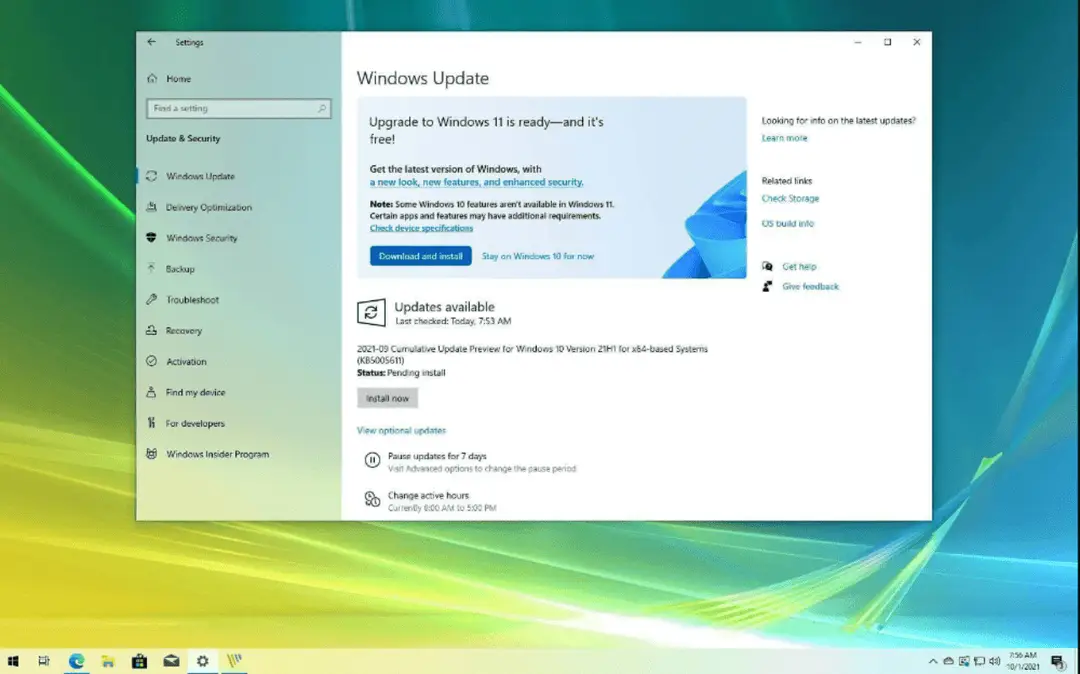Click the Get help chat icon
Screen dimensions: 1080x674
point(767,266)
